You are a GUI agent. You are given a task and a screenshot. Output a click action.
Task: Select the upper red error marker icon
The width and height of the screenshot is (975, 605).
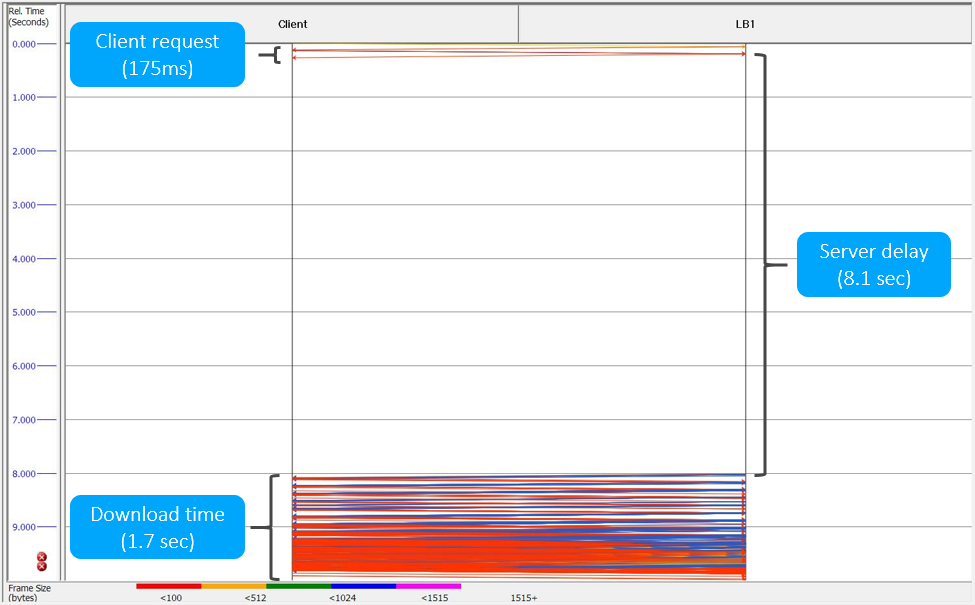tap(42, 557)
